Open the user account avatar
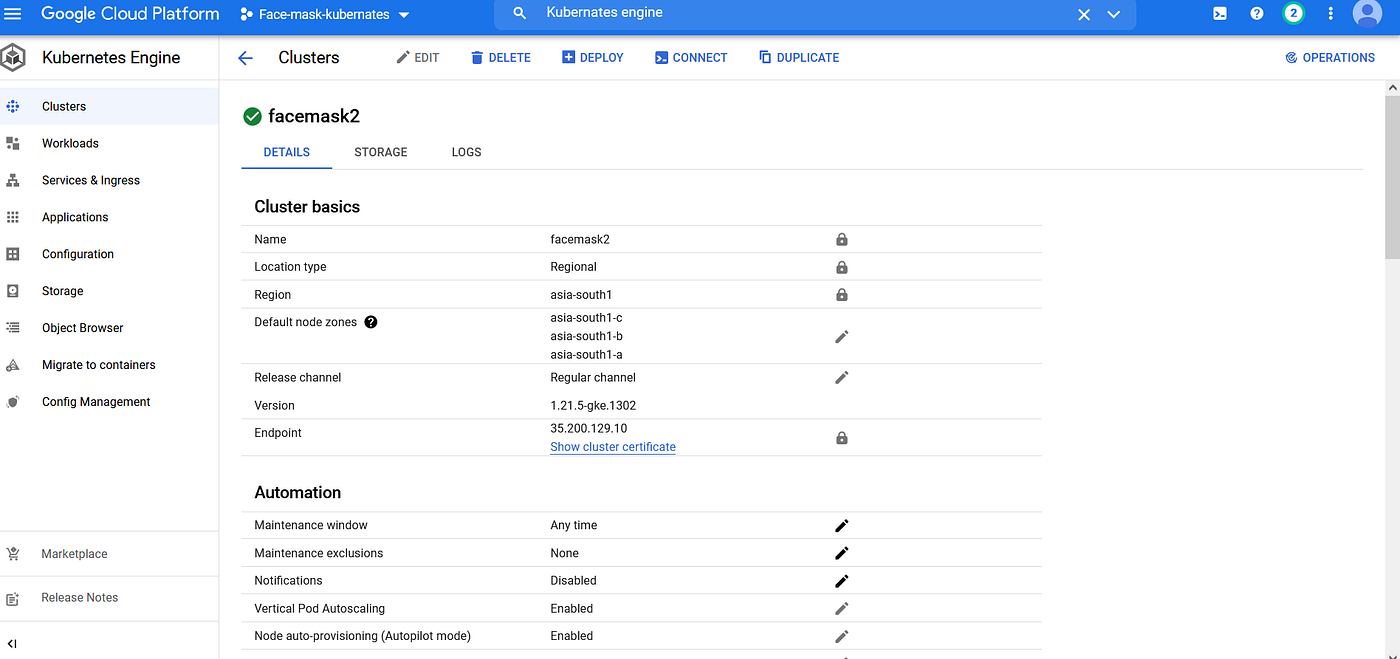The width and height of the screenshot is (1400, 659). [x=1367, y=14]
